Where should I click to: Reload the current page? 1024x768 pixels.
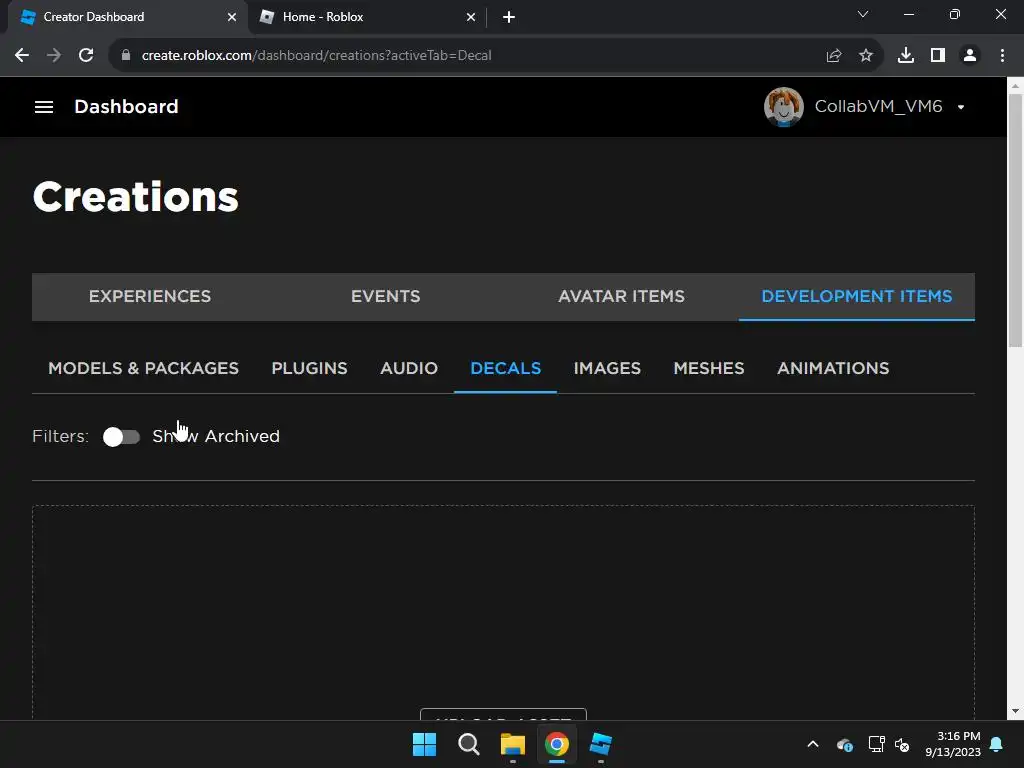(86, 56)
